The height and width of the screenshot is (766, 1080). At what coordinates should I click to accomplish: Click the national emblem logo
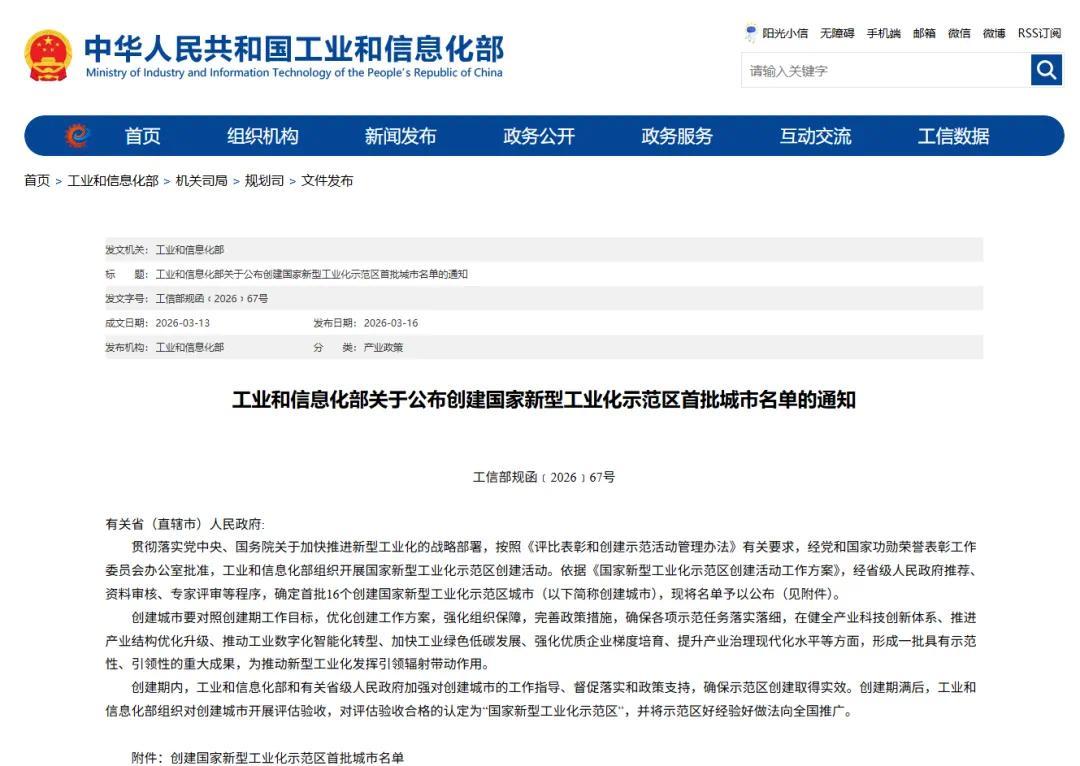point(48,55)
